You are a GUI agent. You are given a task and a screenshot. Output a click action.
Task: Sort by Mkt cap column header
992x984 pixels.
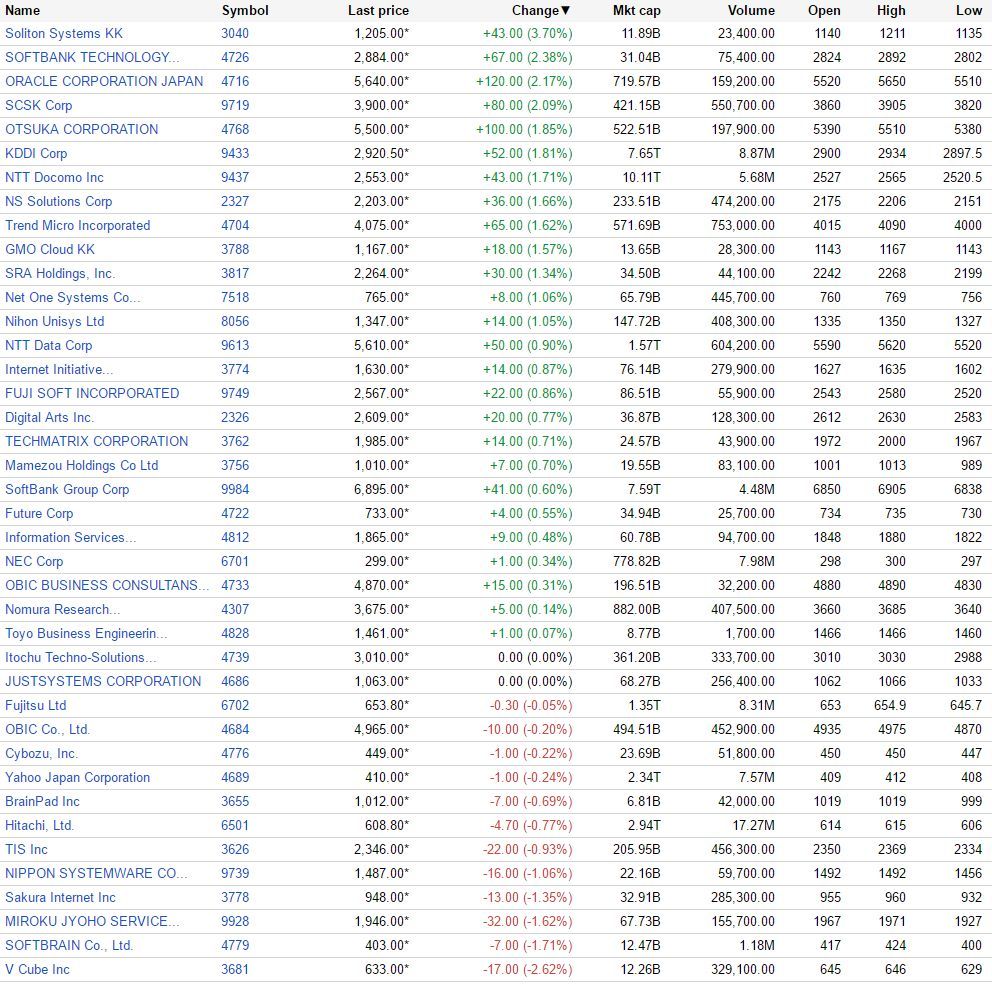(636, 10)
